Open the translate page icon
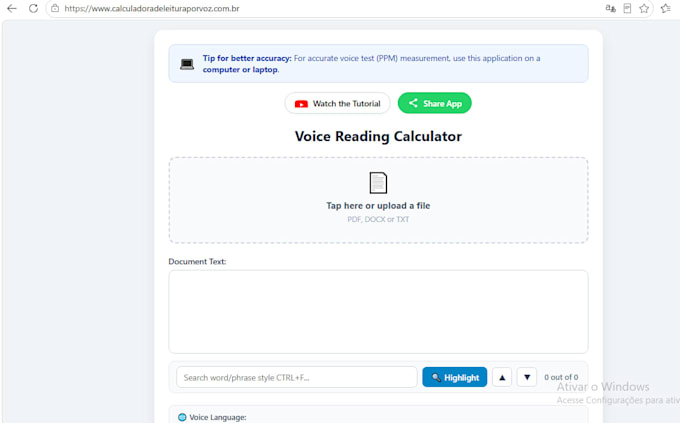680x423 pixels. click(x=611, y=8)
